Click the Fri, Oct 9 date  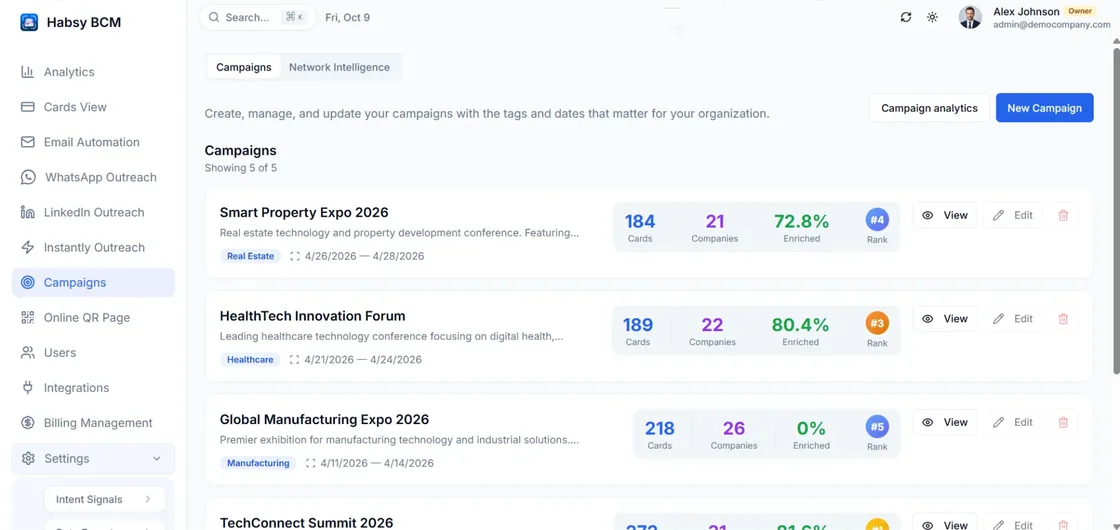(347, 17)
